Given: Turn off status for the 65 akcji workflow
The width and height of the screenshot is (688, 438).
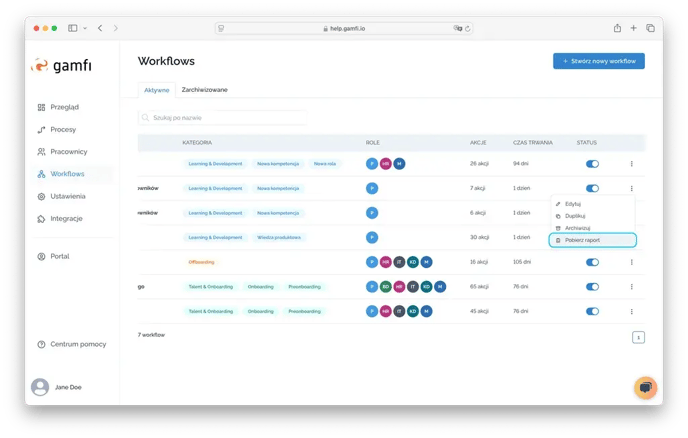Looking at the screenshot, I should click(x=592, y=286).
